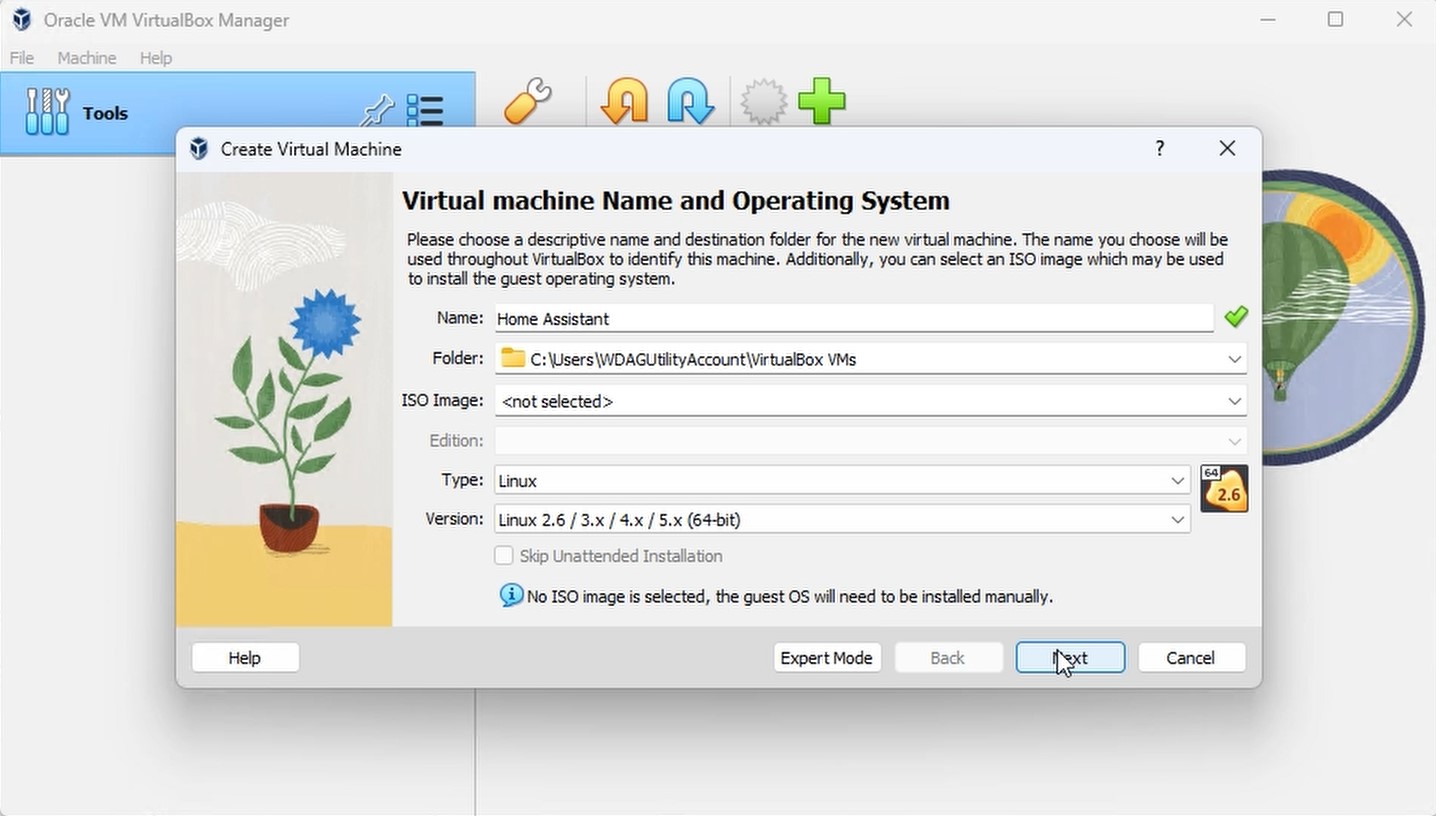The height and width of the screenshot is (816, 1436).
Task: Open the Tools pane hamburger menu icon
Action: tap(425, 112)
